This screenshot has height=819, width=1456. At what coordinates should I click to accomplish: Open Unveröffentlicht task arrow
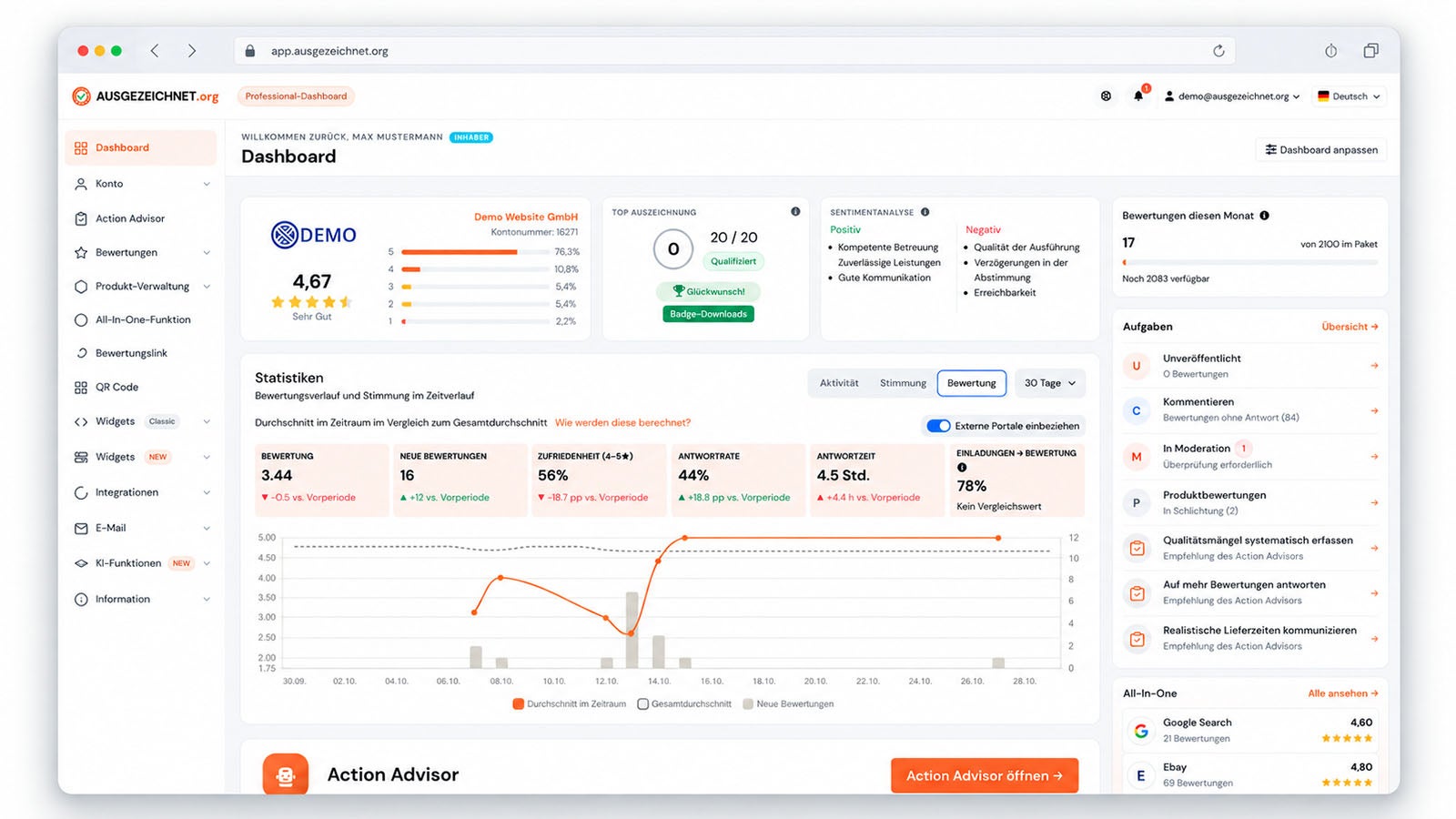tap(1374, 366)
